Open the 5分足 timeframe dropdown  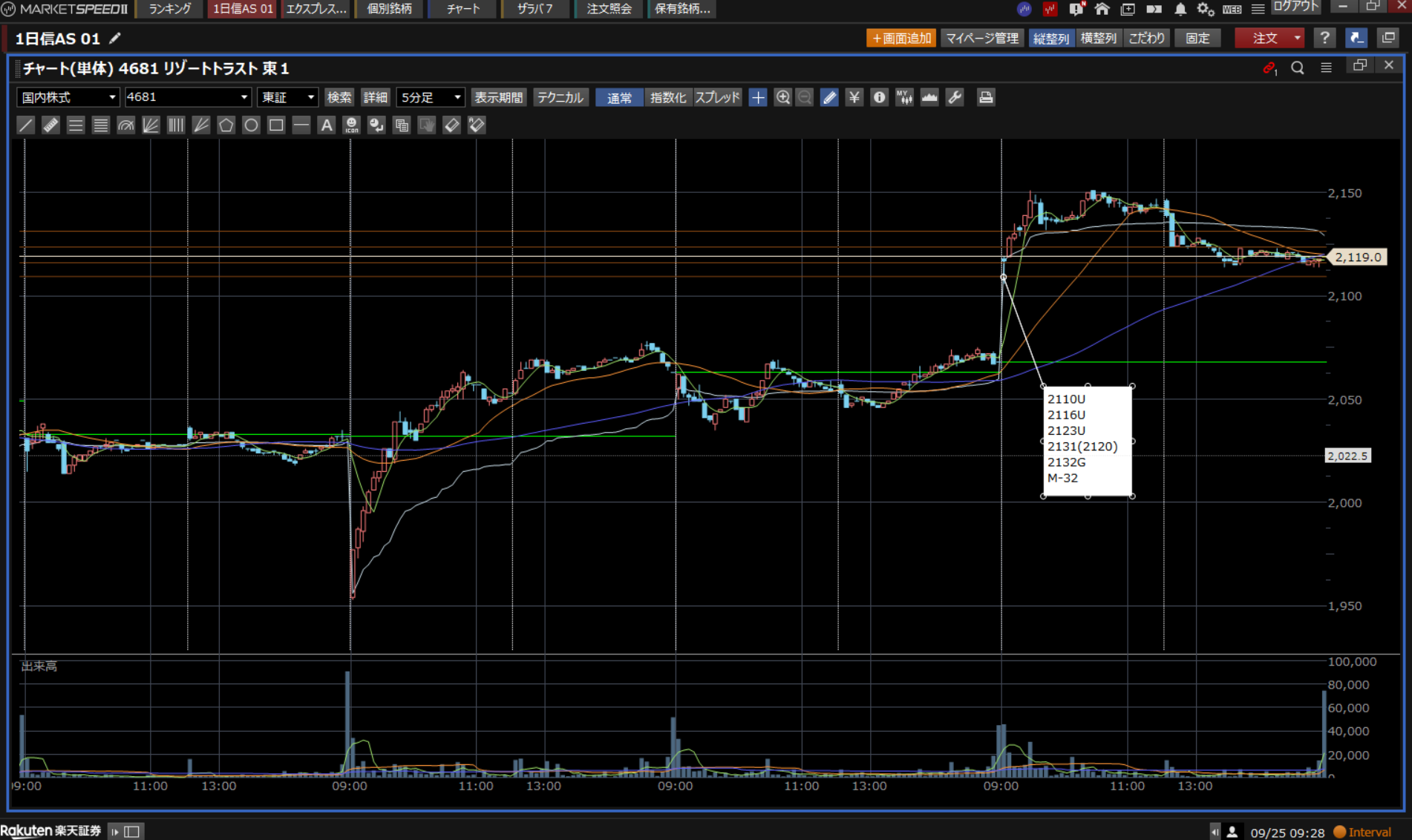pyautogui.click(x=431, y=97)
